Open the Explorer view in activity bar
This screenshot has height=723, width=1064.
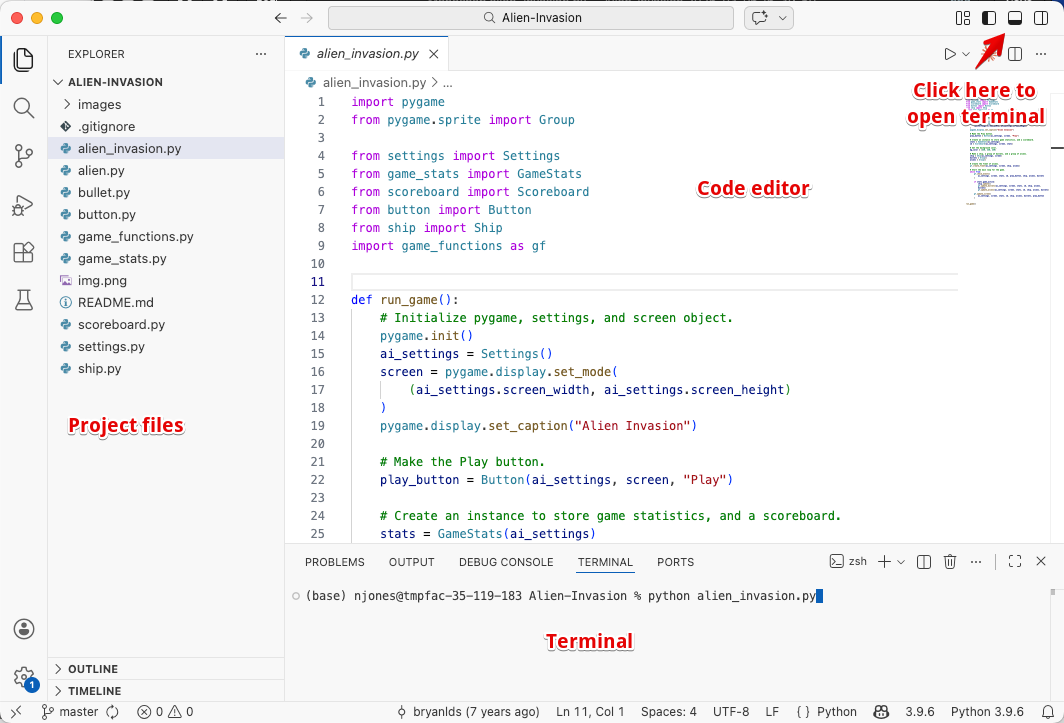pyautogui.click(x=24, y=60)
